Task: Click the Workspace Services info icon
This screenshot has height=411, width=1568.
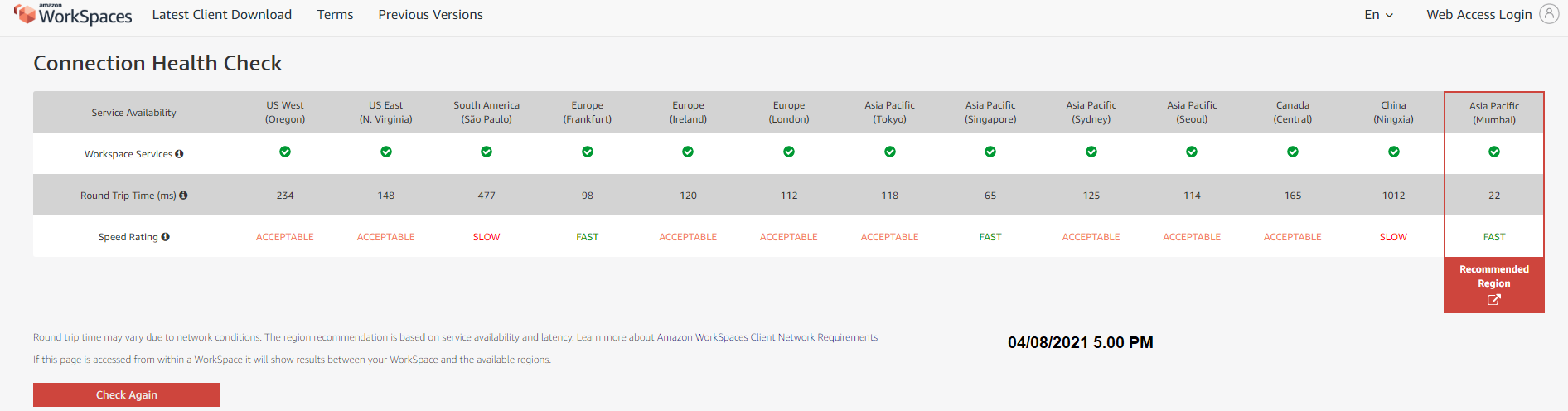Action: click(x=179, y=154)
